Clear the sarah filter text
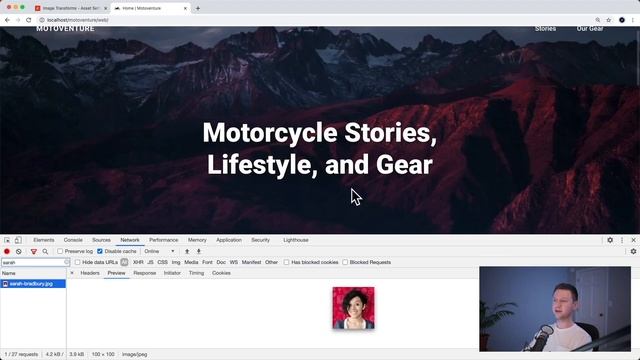The image size is (640, 360). pos(67,262)
